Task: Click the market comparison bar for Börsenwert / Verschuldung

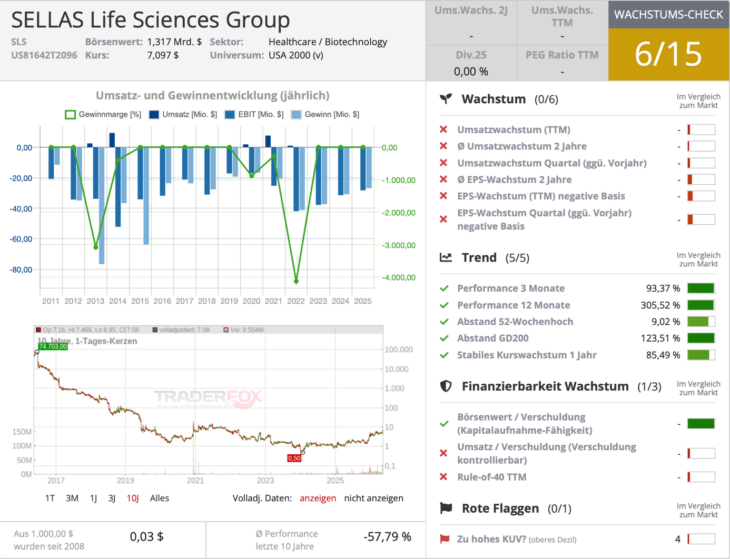Action: [701, 424]
